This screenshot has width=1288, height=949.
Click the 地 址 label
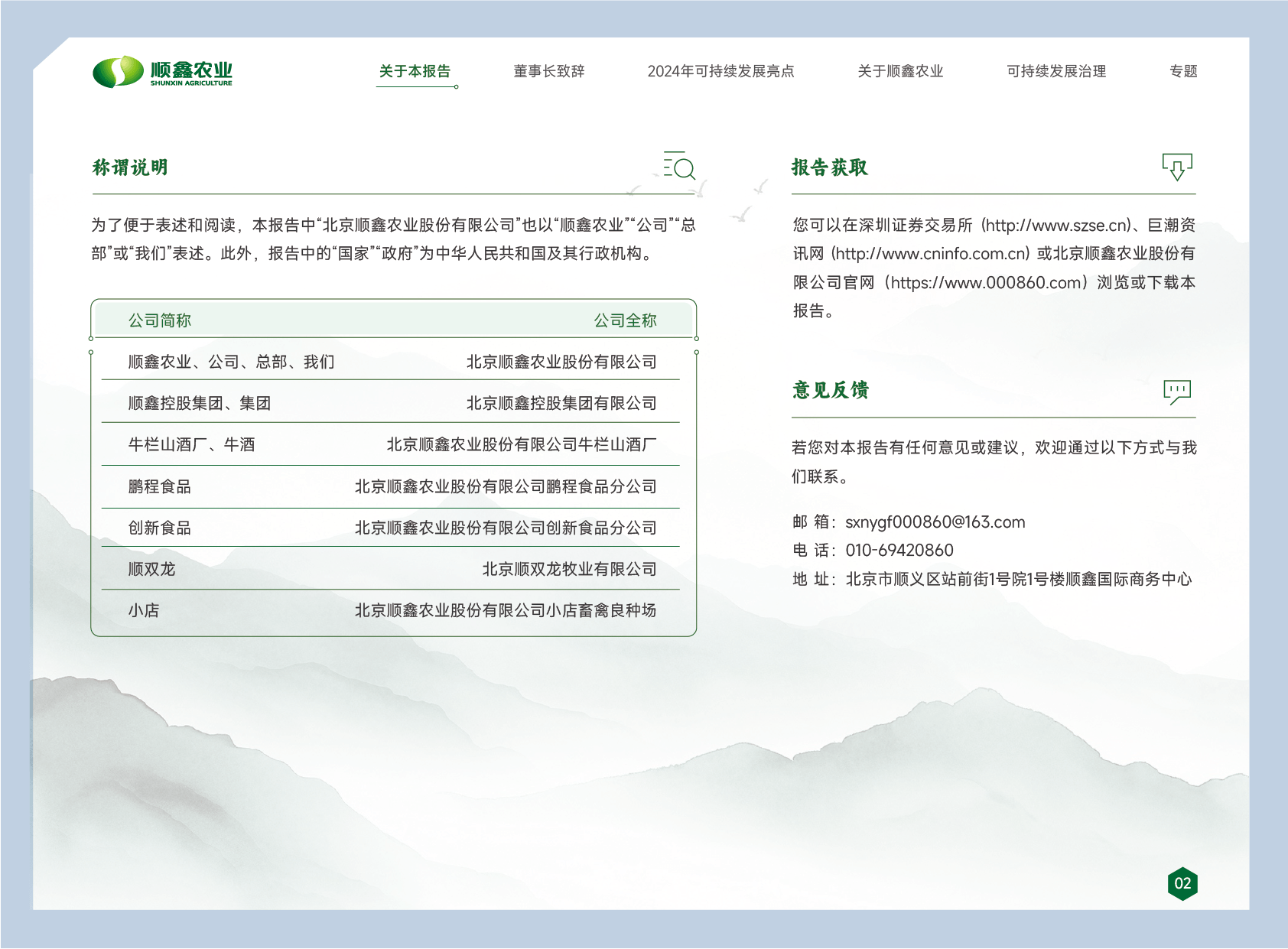tap(814, 580)
